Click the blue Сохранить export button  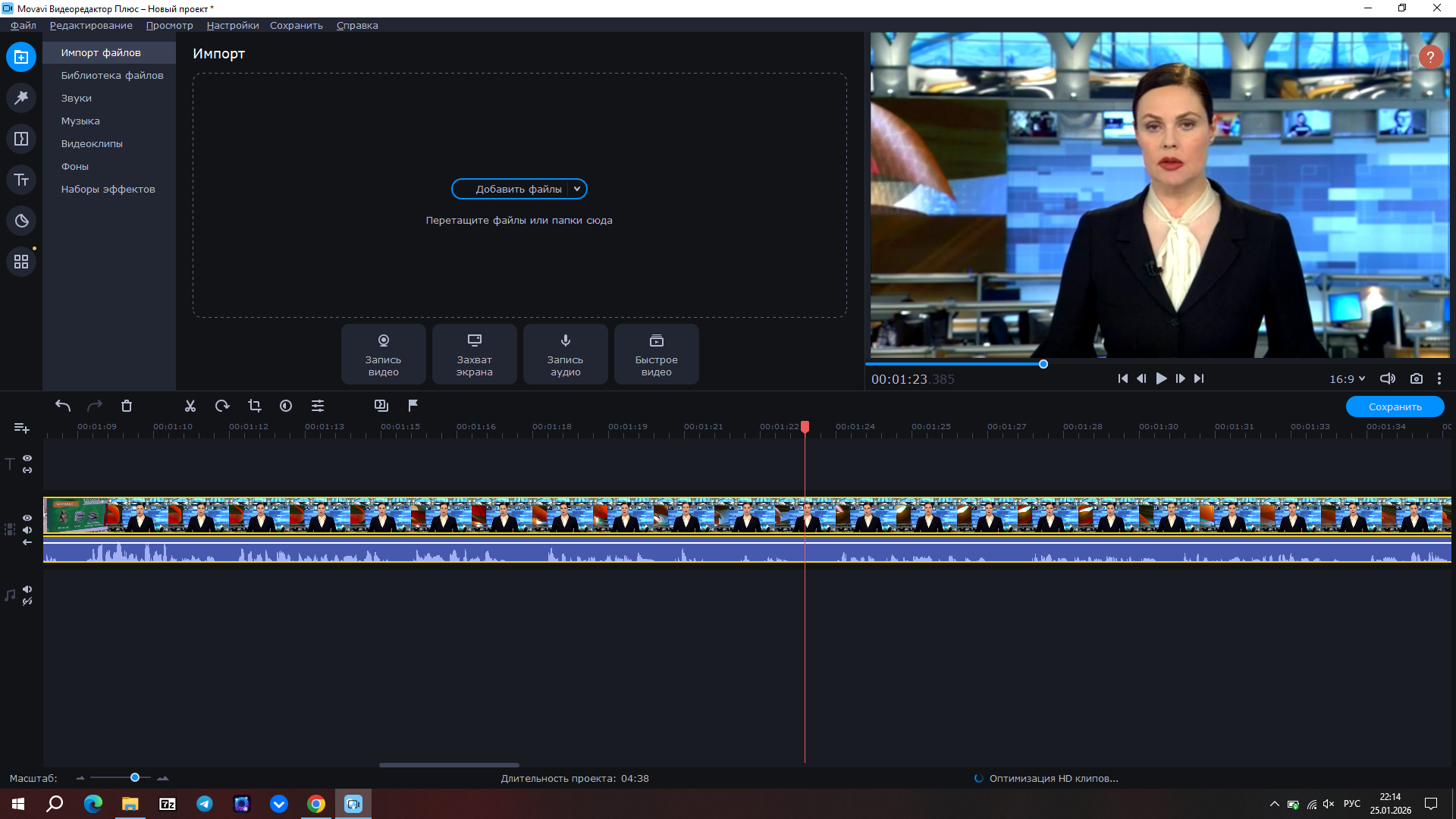1395,406
